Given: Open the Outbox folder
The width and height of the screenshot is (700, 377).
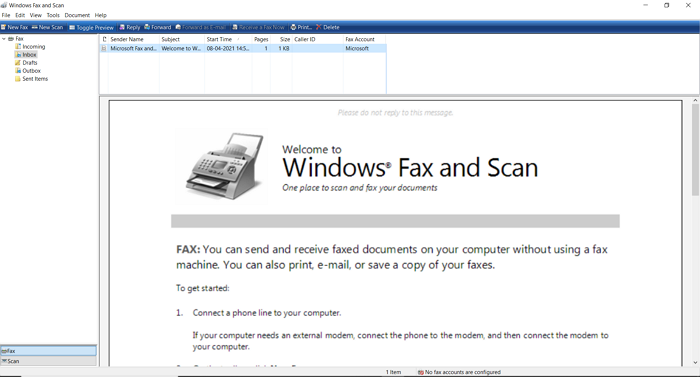Looking at the screenshot, I should point(32,71).
